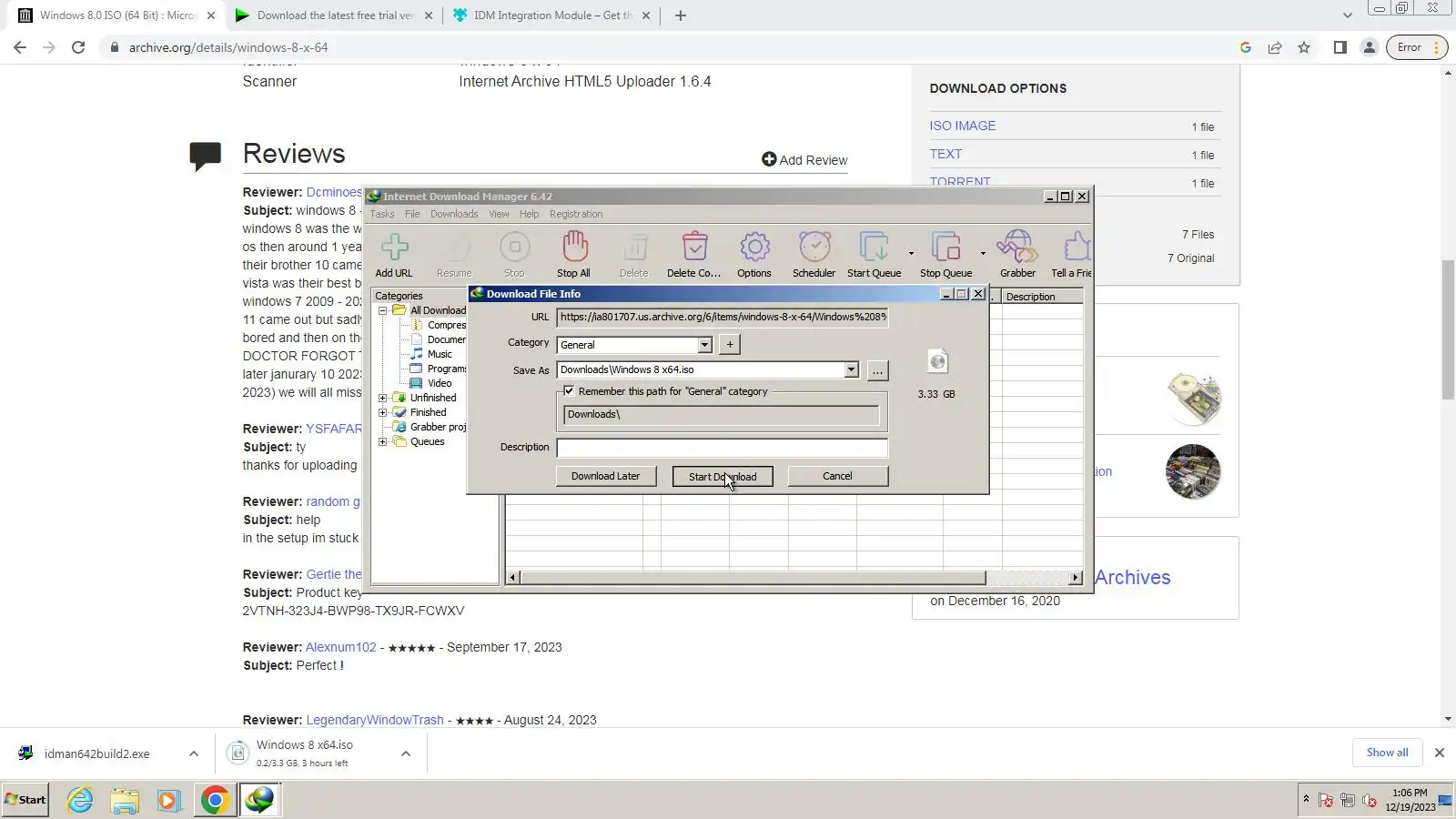The width and height of the screenshot is (1456, 819).
Task: Click the Start Download button
Action: tap(723, 476)
